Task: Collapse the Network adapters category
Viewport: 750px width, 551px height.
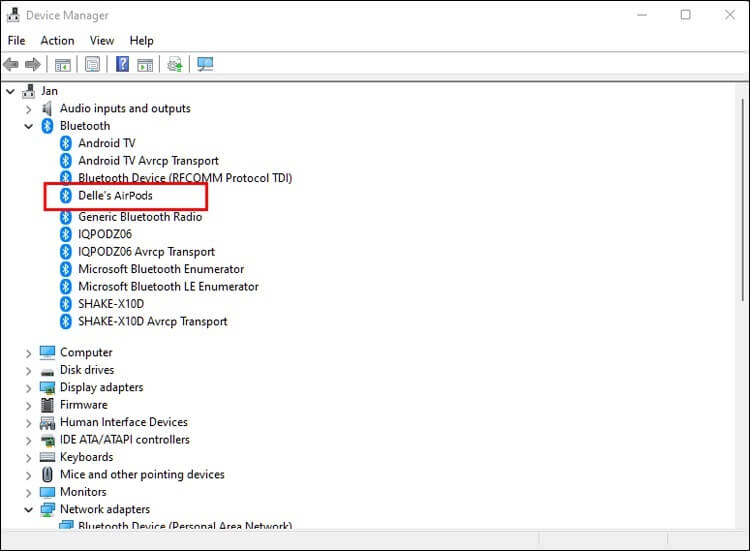Action: click(29, 510)
